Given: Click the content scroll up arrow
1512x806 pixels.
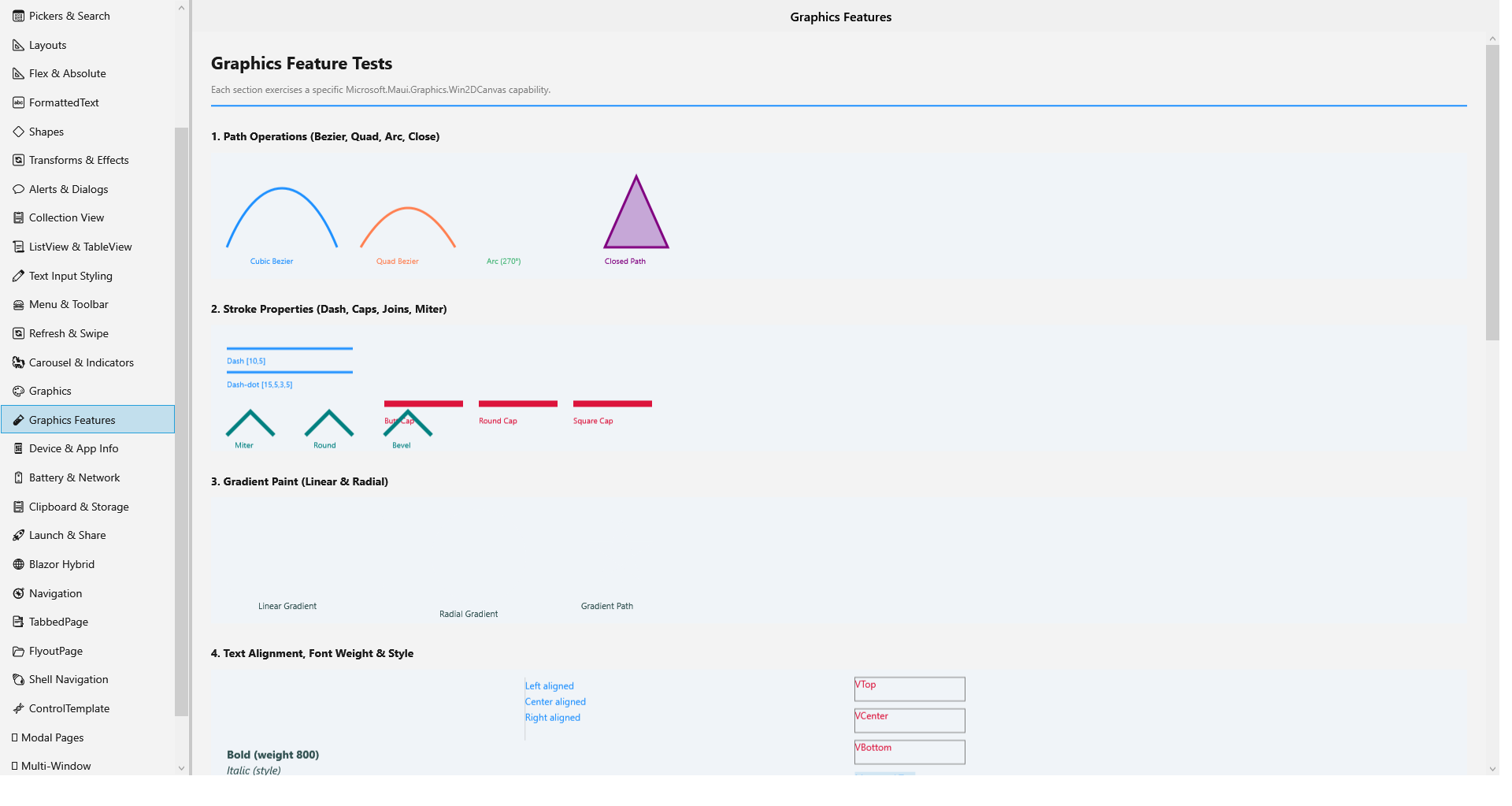Looking at the screenshot, I should (1492, 39).
